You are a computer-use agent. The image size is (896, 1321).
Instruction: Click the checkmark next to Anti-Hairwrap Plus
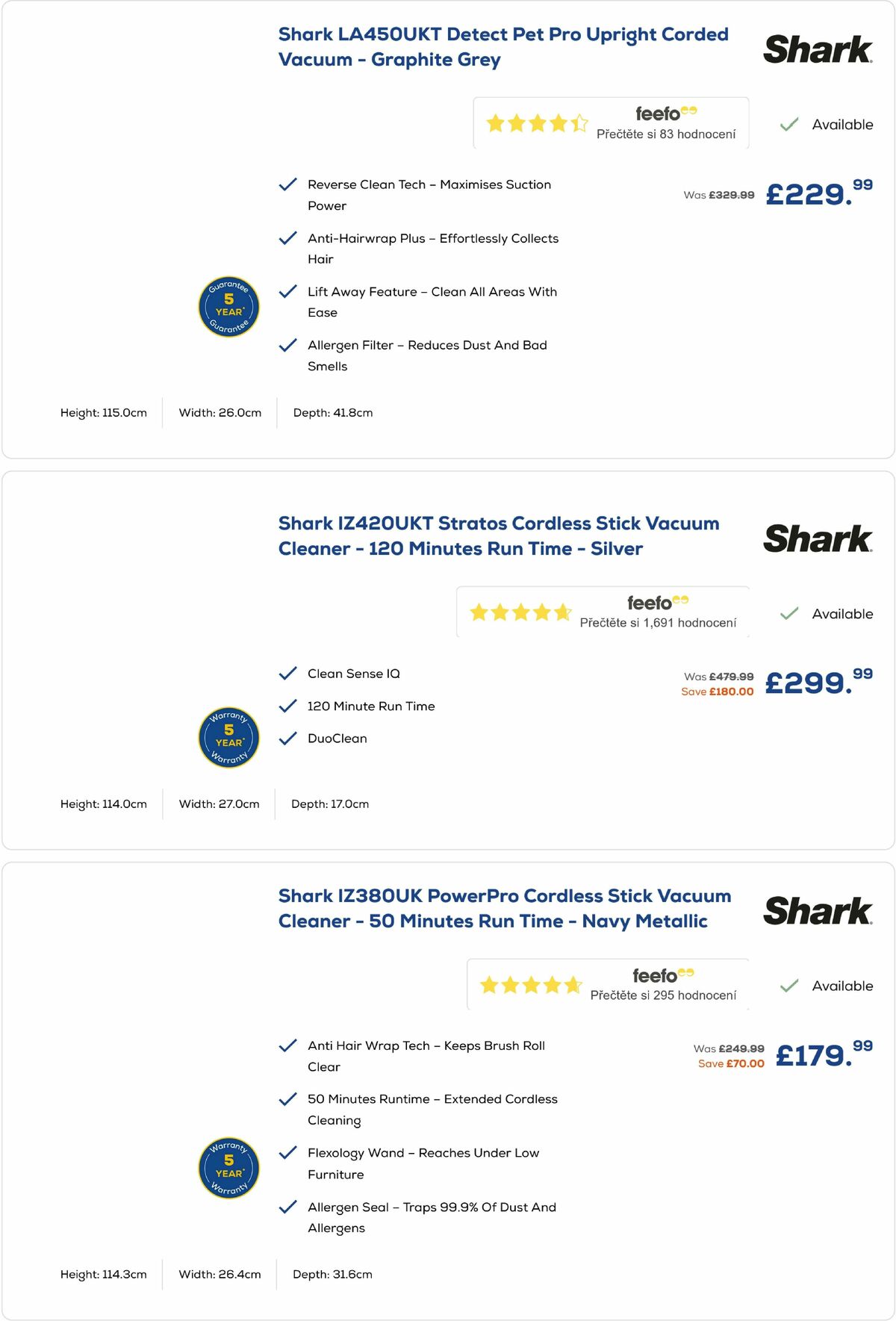point(286,237)
